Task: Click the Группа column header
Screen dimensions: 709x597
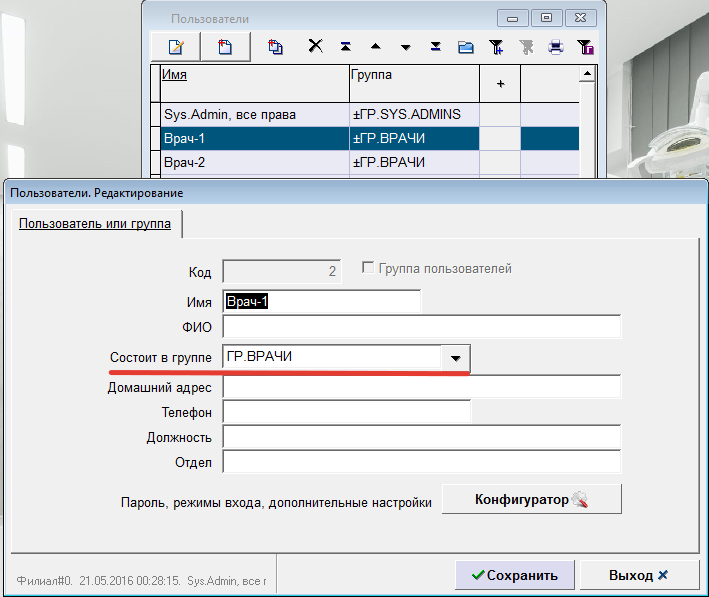Action: (x=414, y=83)
